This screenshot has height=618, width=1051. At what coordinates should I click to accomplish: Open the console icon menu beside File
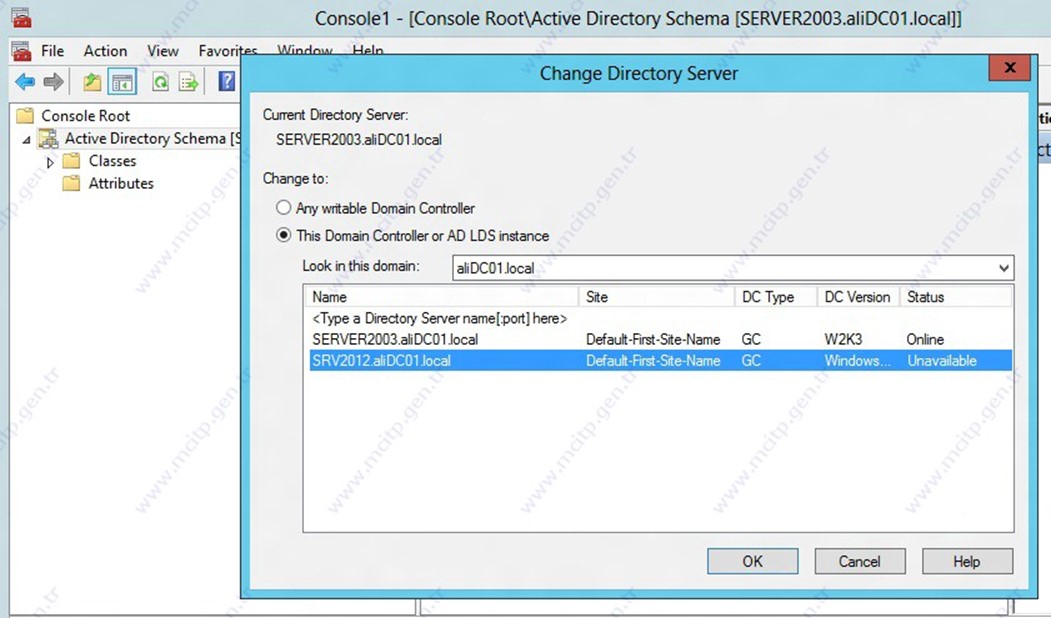(21, 51)
